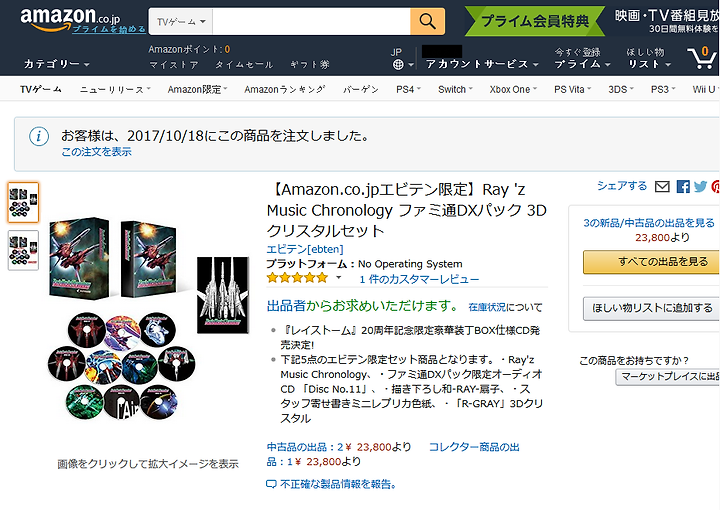Open the TVゲーム search category dropdown
The image size is (720, 510).
tap(181, 22)
